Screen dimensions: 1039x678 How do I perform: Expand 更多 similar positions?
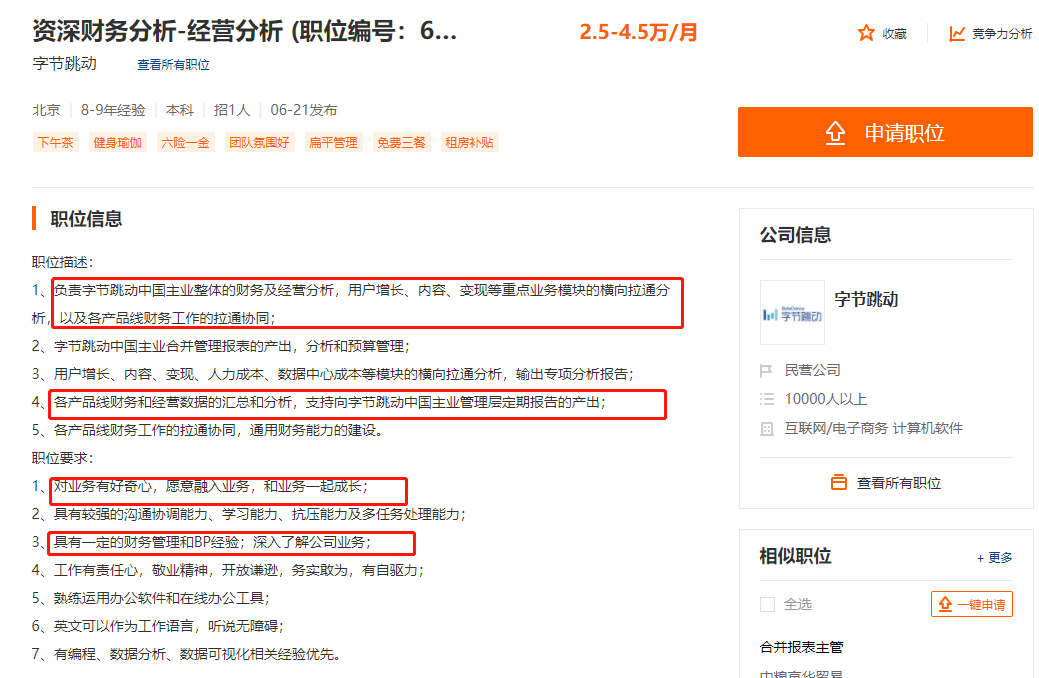point(995,558)
